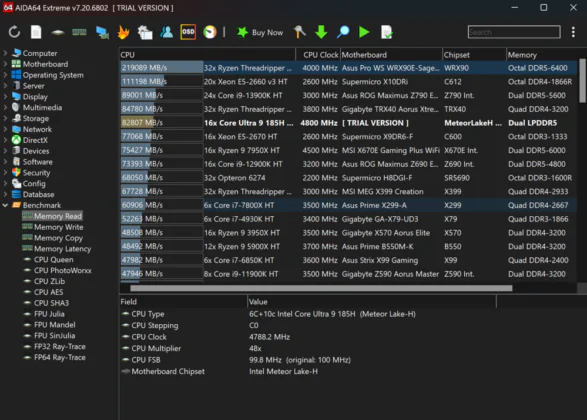Screen dimensions: 587x420
Task: Click the results document checkmark icon
Action: [x=386, y=32]
